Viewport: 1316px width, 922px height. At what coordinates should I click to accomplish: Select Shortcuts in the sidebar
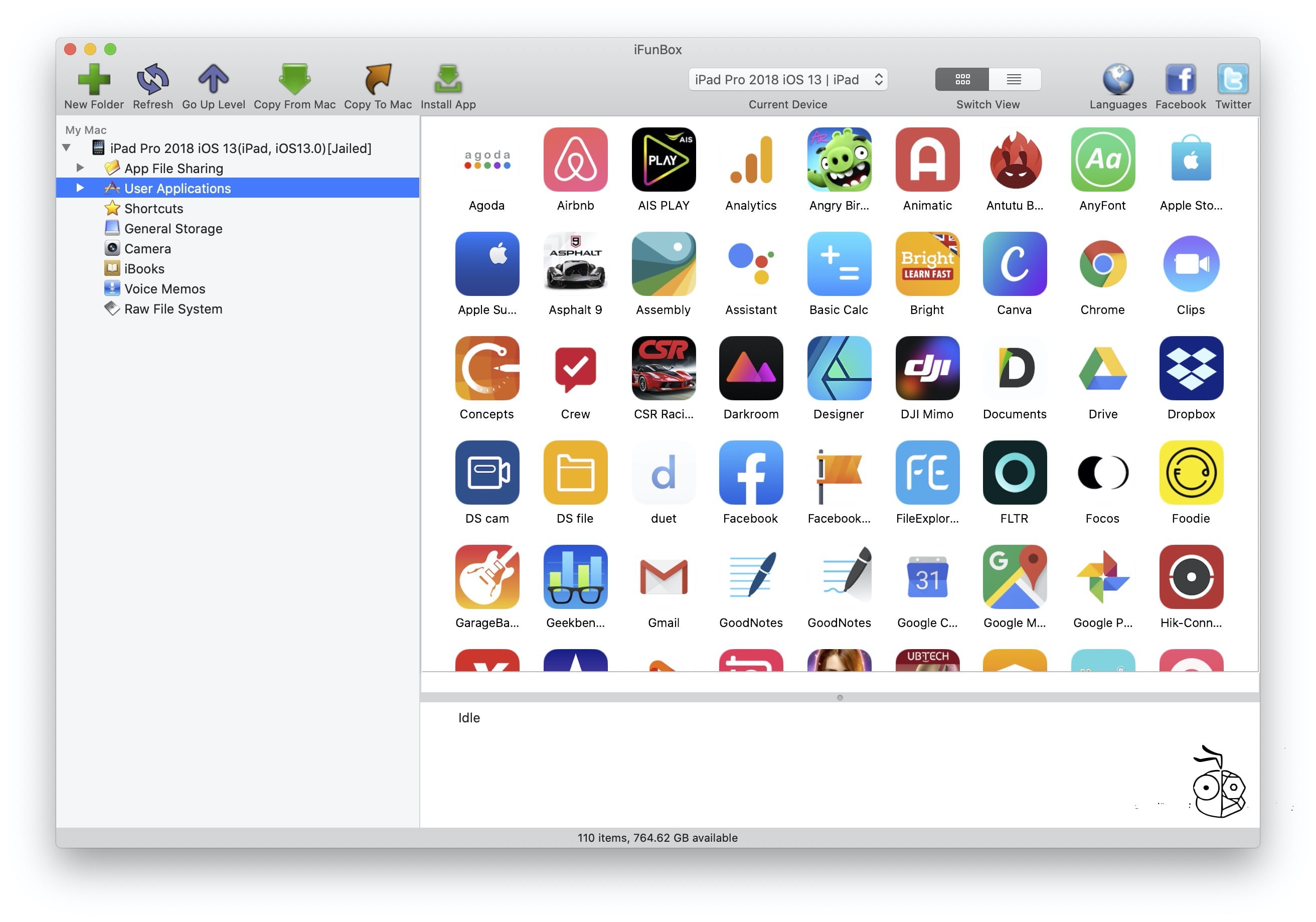[153, 208]
